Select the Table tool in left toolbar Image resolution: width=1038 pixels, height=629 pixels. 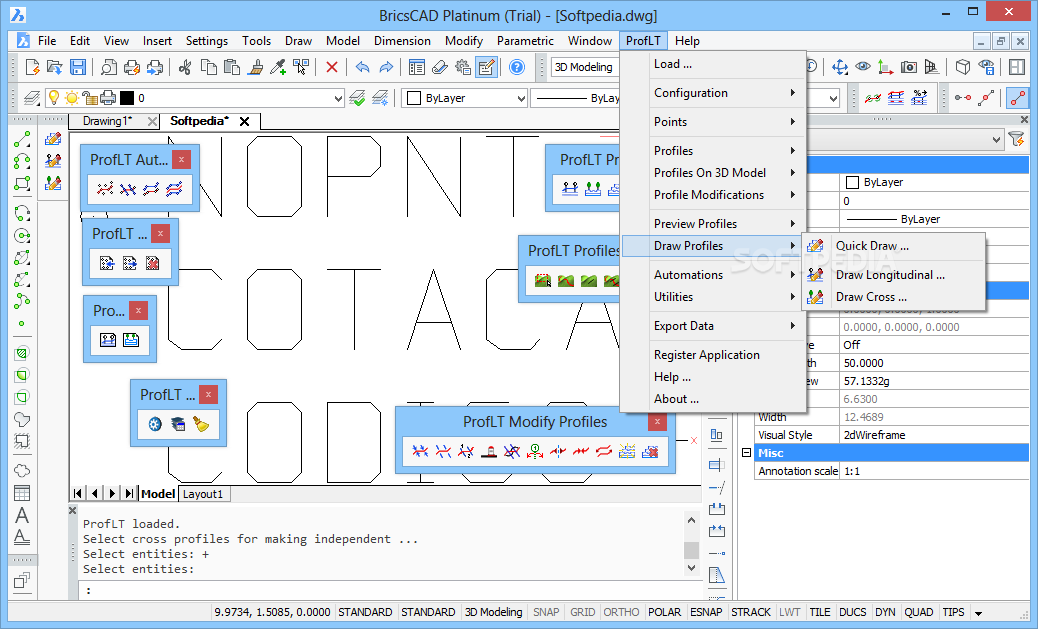coord(22,493)
